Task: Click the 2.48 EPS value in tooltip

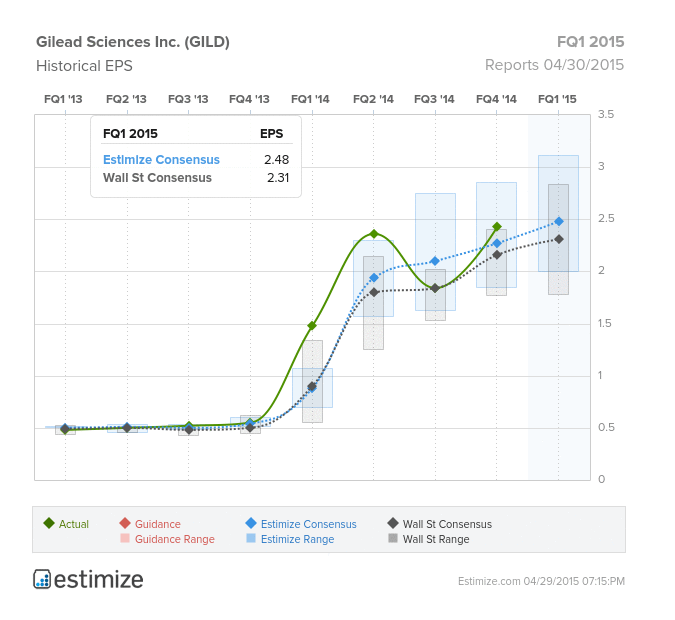Action: click(x=276, y=160)
